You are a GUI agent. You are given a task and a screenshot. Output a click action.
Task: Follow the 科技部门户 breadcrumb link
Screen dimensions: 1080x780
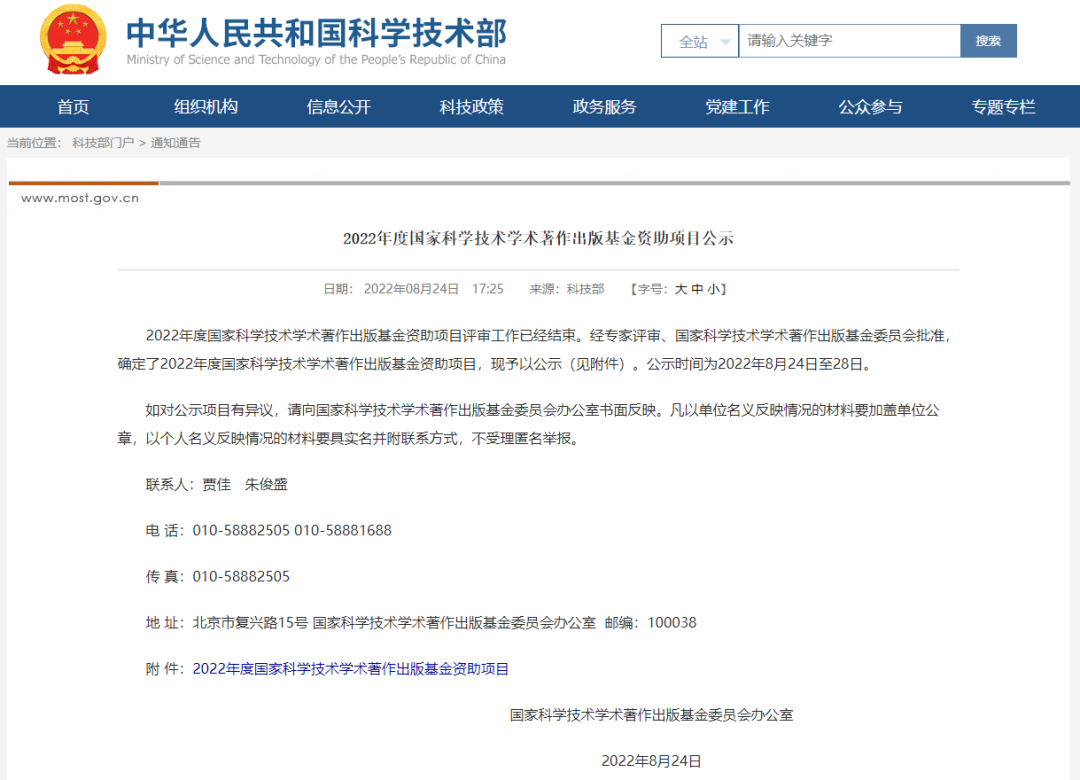click(x=103, y=143)
